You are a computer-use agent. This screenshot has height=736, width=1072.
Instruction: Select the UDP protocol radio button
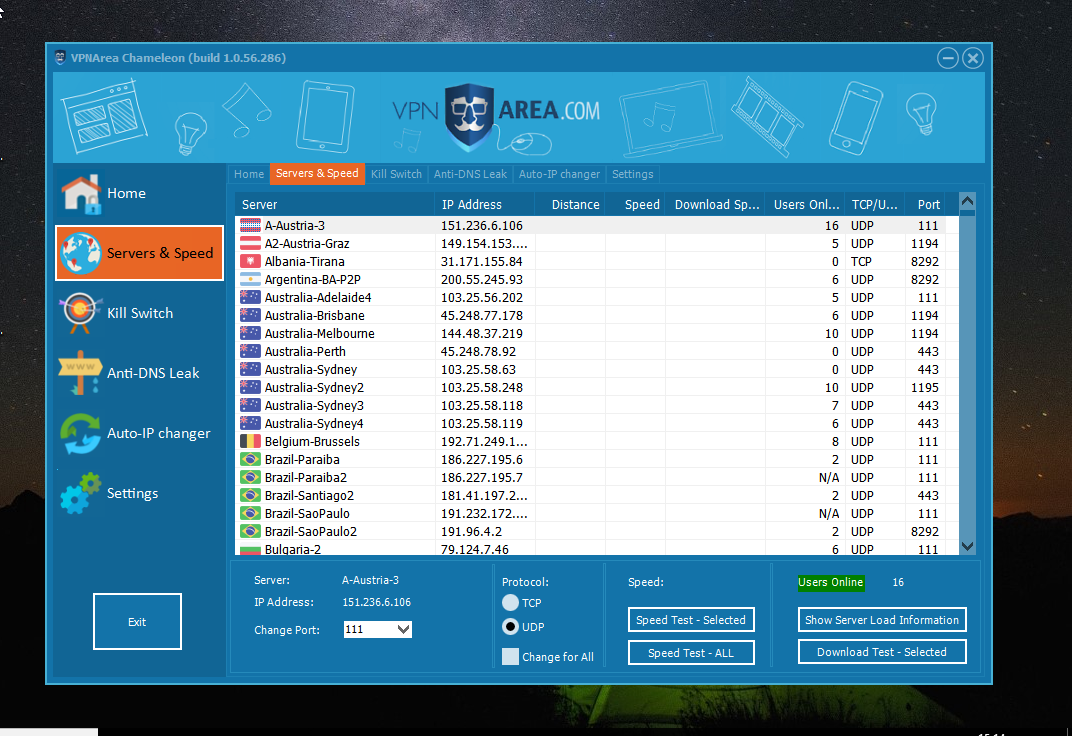(510, 627)
